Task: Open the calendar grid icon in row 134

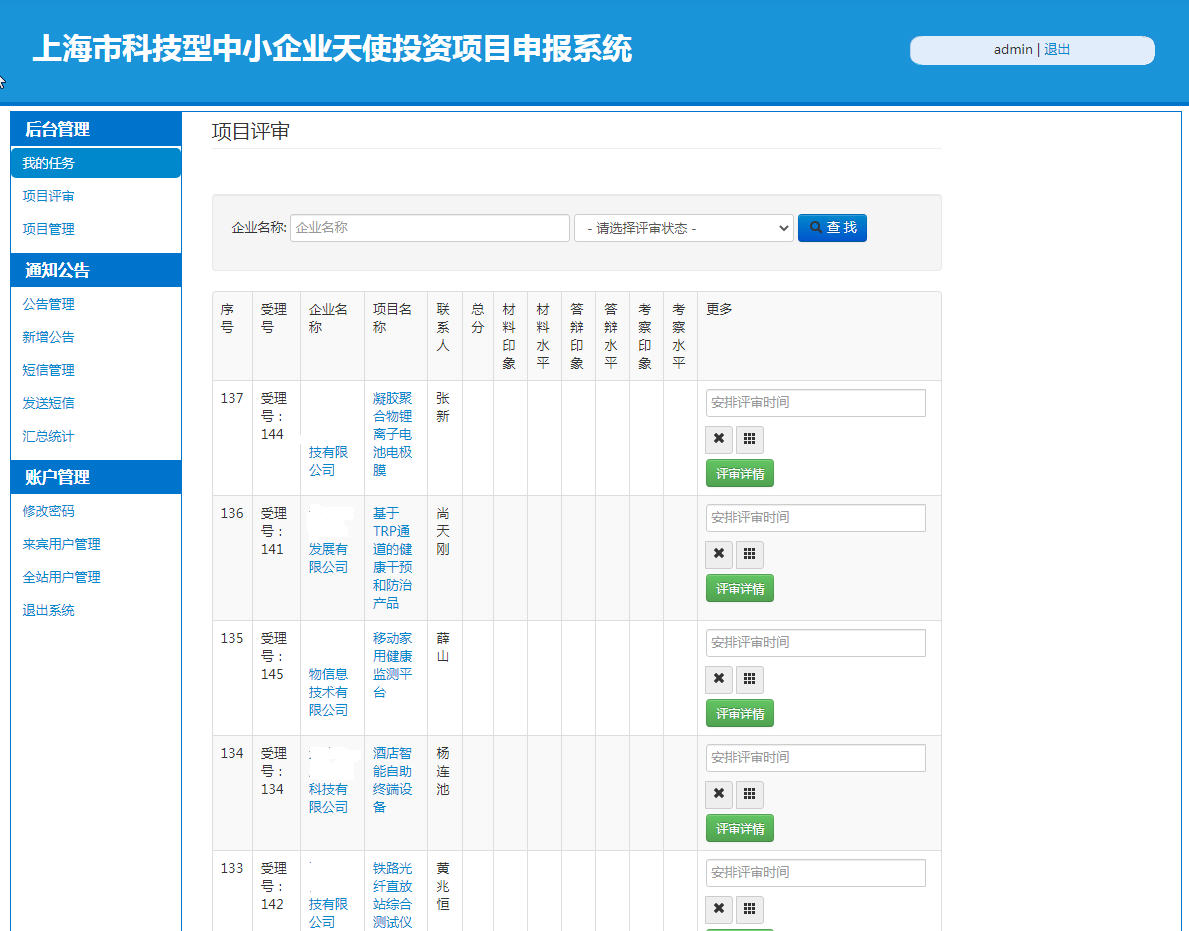Action: click(x=750, y=794)
